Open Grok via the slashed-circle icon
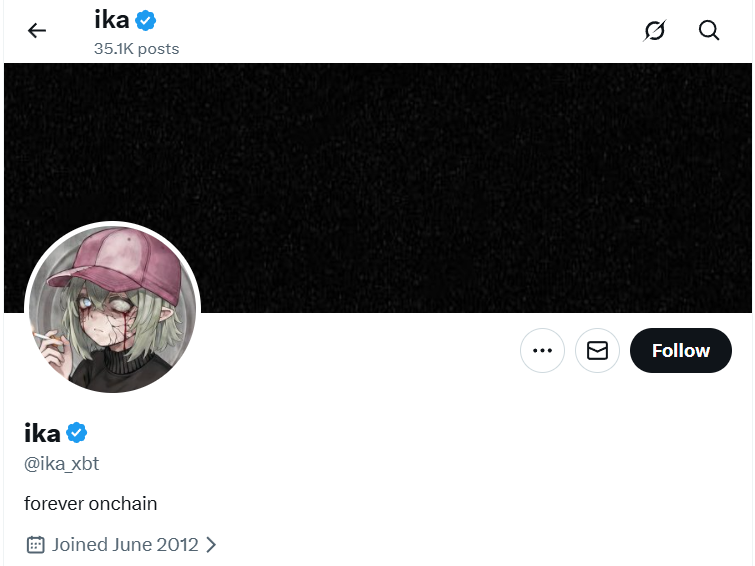The image size is (755, 566). tap(654, 30)
